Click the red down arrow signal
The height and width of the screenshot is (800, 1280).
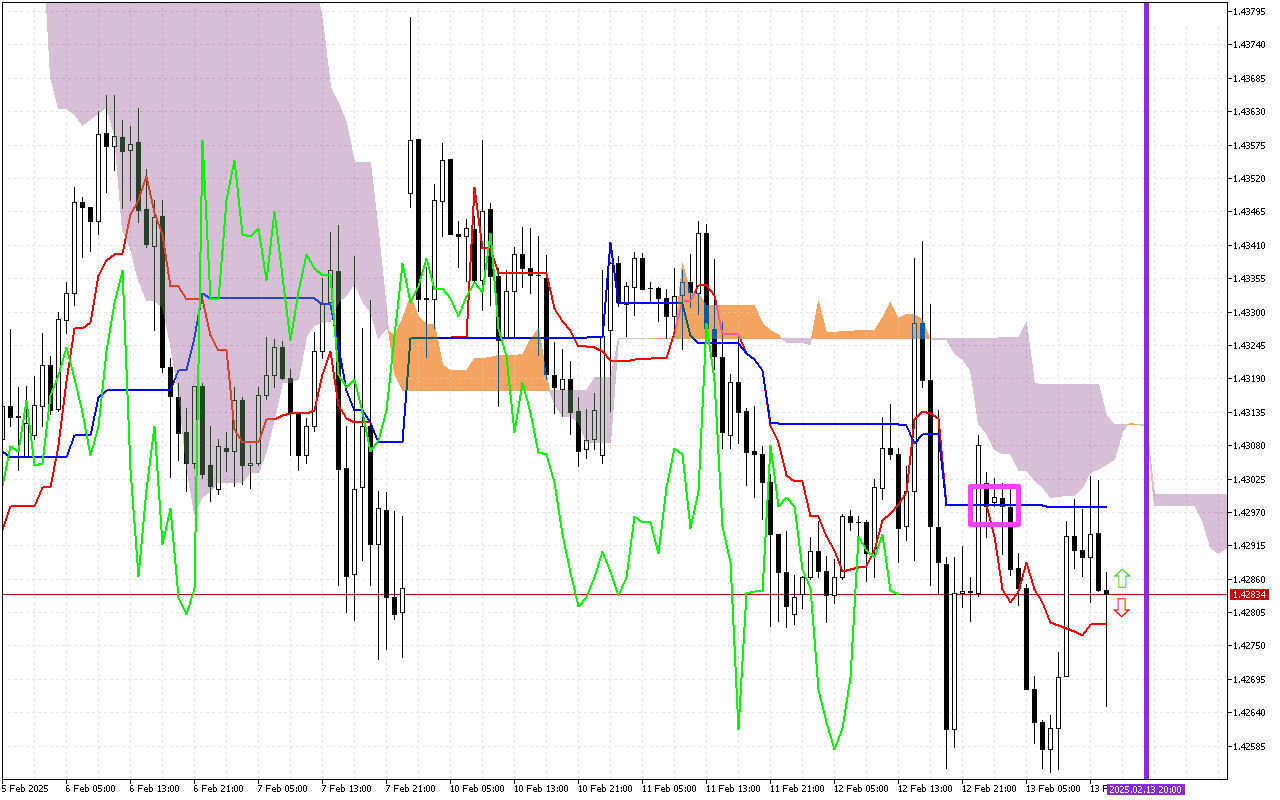[1122, 607]
